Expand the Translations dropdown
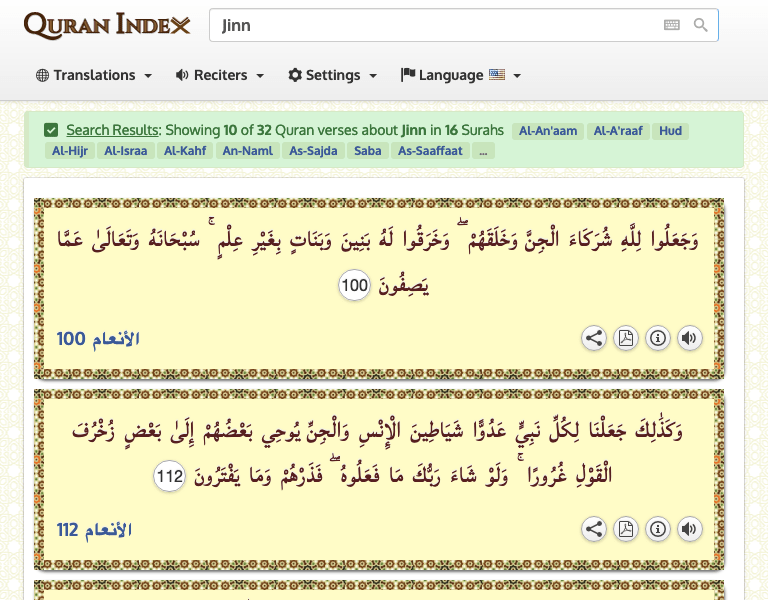 coord(94,75)
